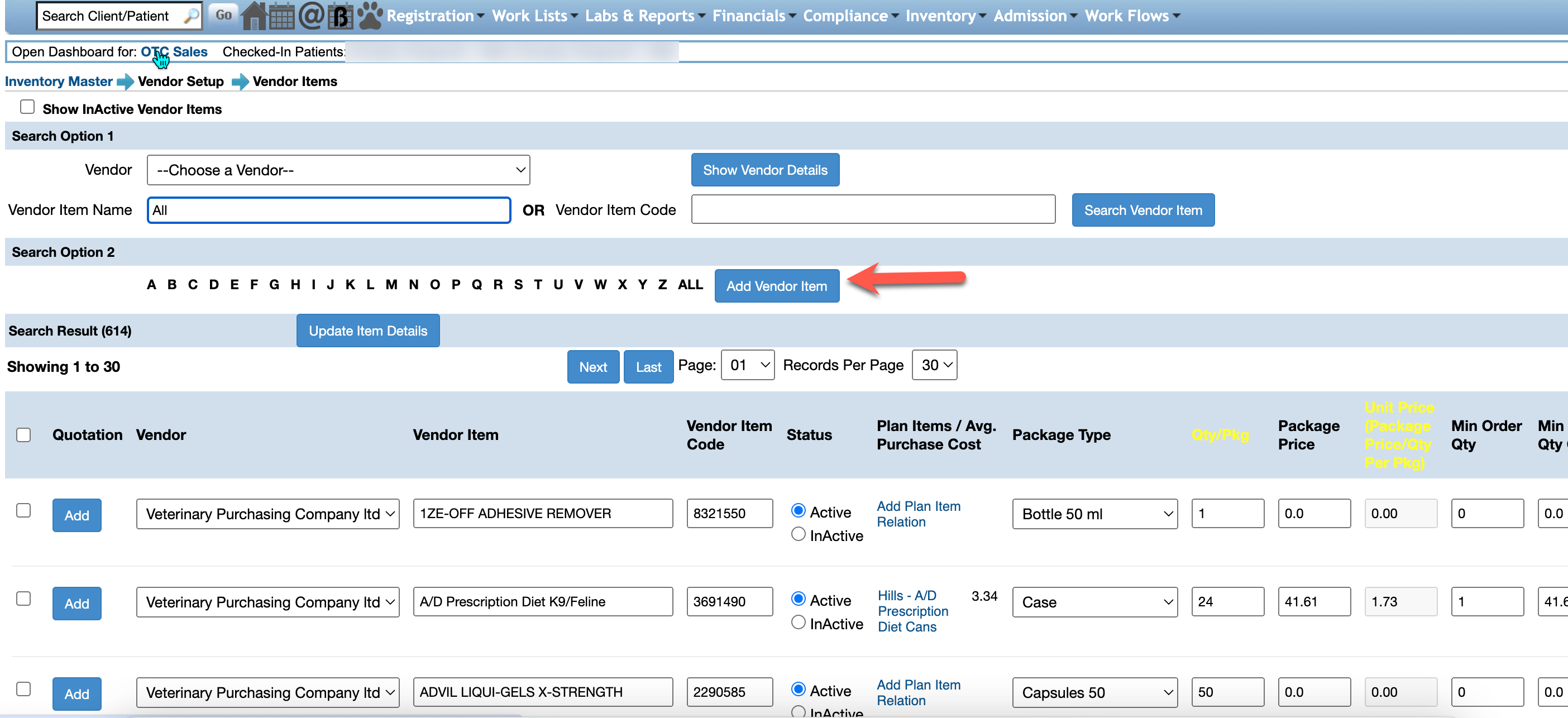Enable Show InActive Vendor Items checkbox

tap(27, 107)
